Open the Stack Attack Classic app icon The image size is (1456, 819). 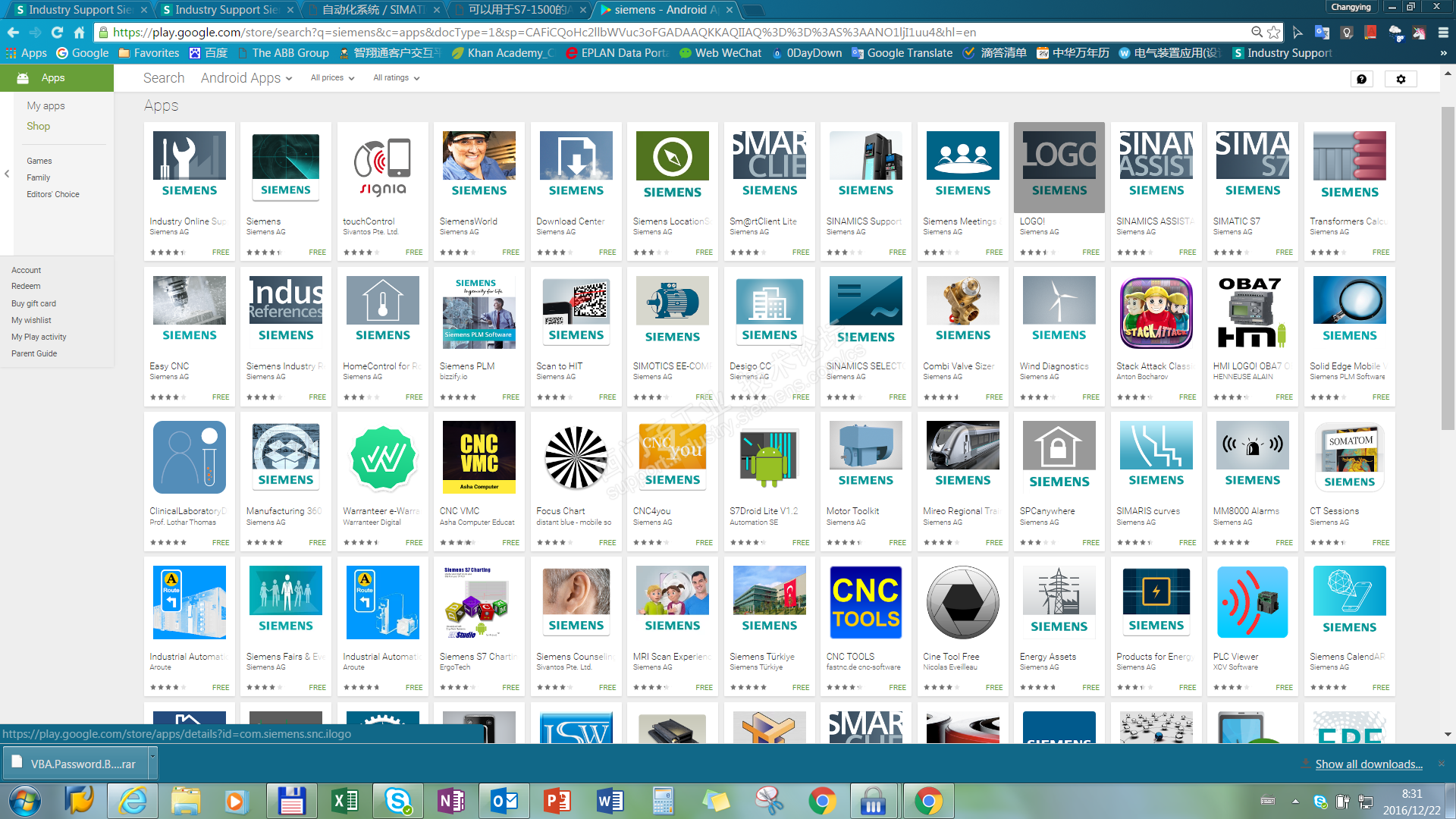click(x=1156, y=312)
